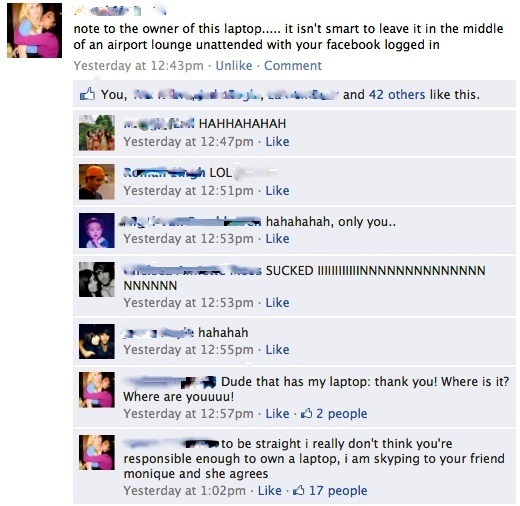This screenshot has height=506, width=520.
Task: Like the 12:51pm LOL comment
Action: point(277,191)
